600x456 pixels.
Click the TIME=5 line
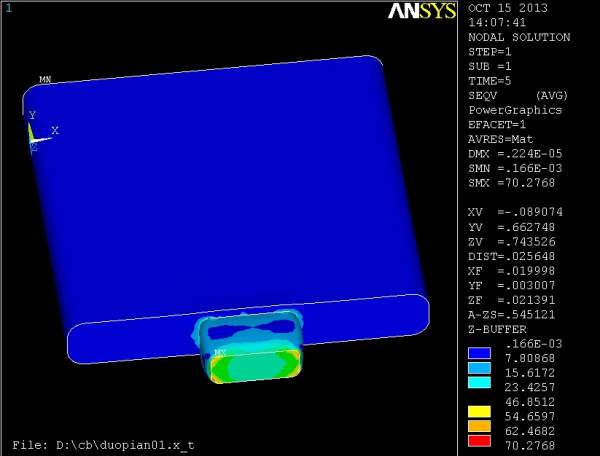pyautogui.click(x=490, y=81)
